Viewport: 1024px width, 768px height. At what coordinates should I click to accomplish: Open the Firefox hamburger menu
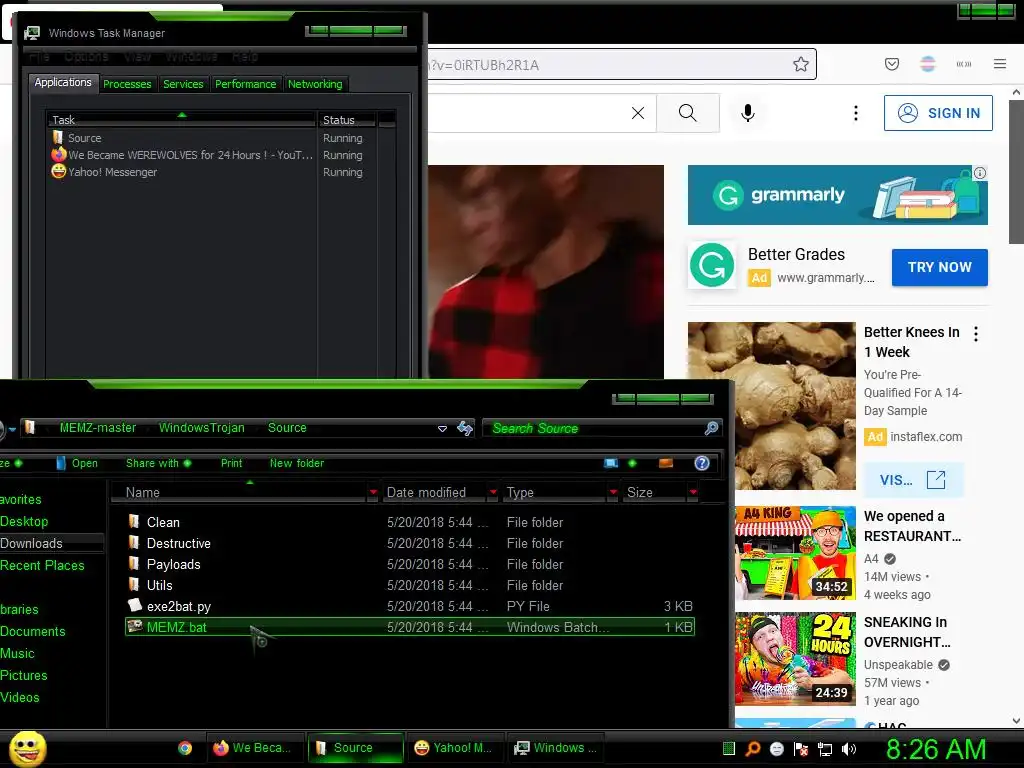coord(1000,63)
